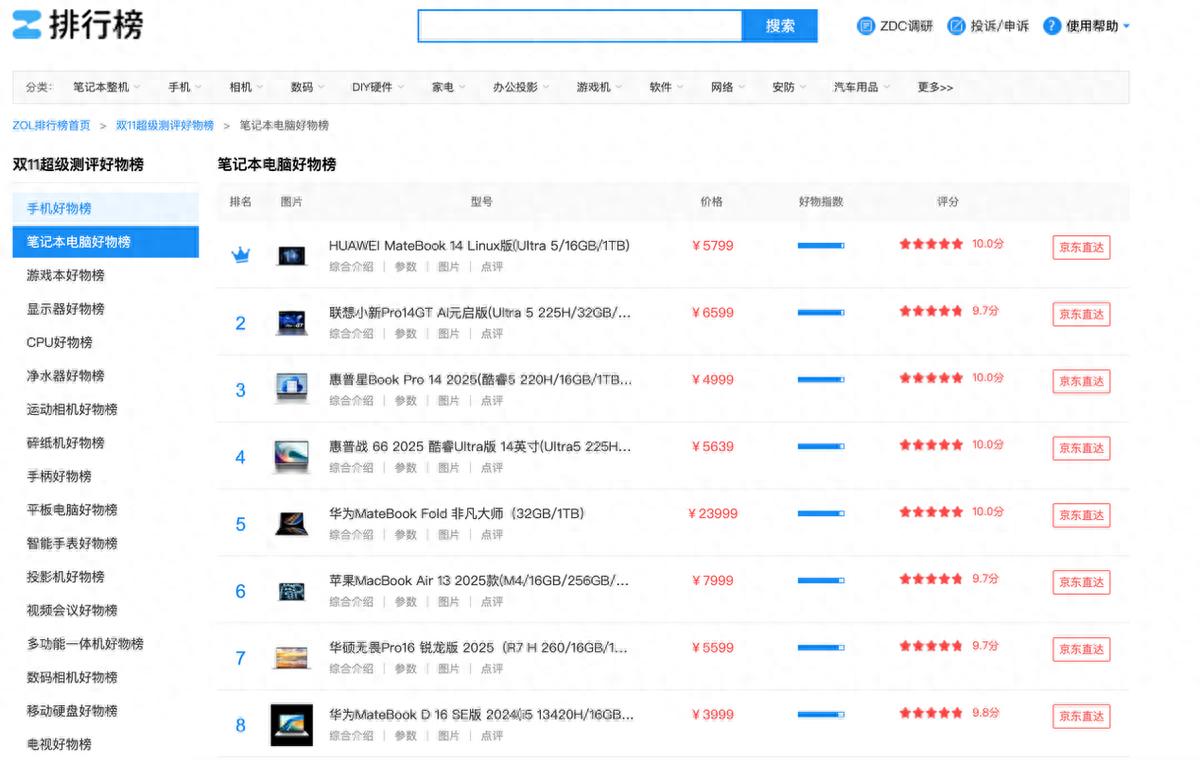Viewport: 1200px width, 760px height.
Task: Click the 使用帮助 question mark icon
Action: pyautogui.click(x=1051, y=26)
